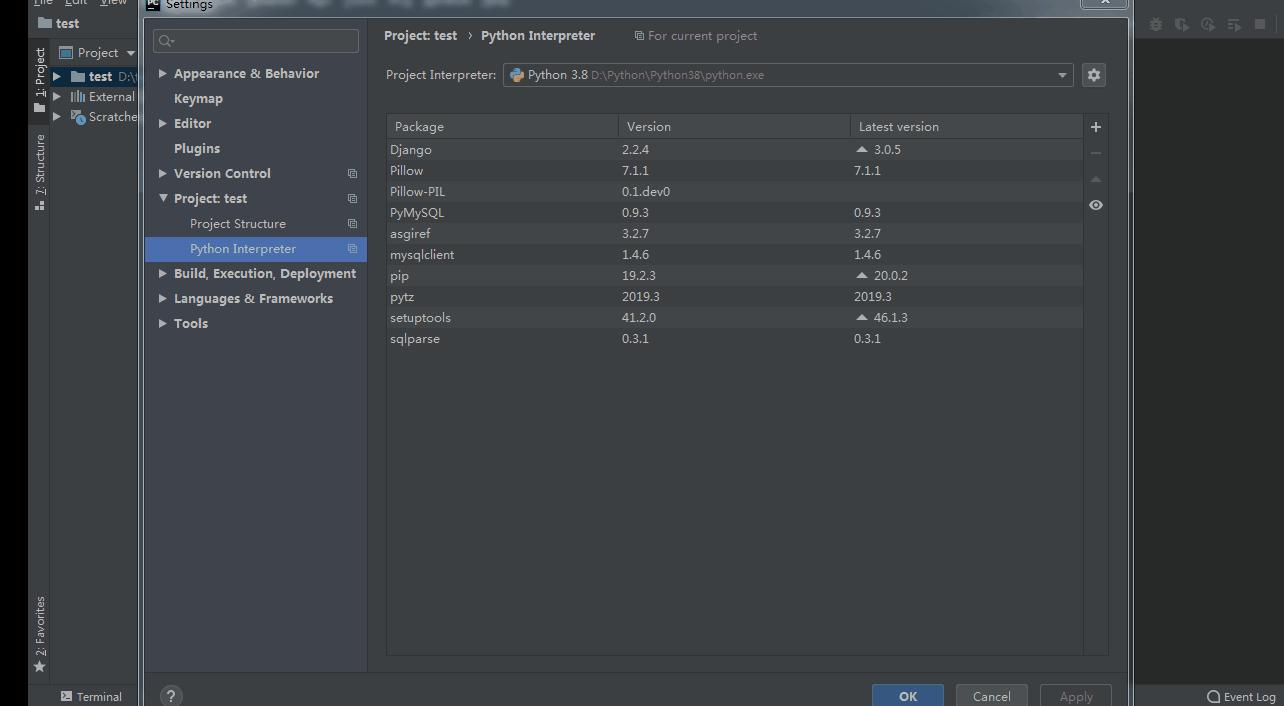Open the interpreter gear settings button
The width and height of the screenshot is (1284, 706).
(x=1094, y=75)
